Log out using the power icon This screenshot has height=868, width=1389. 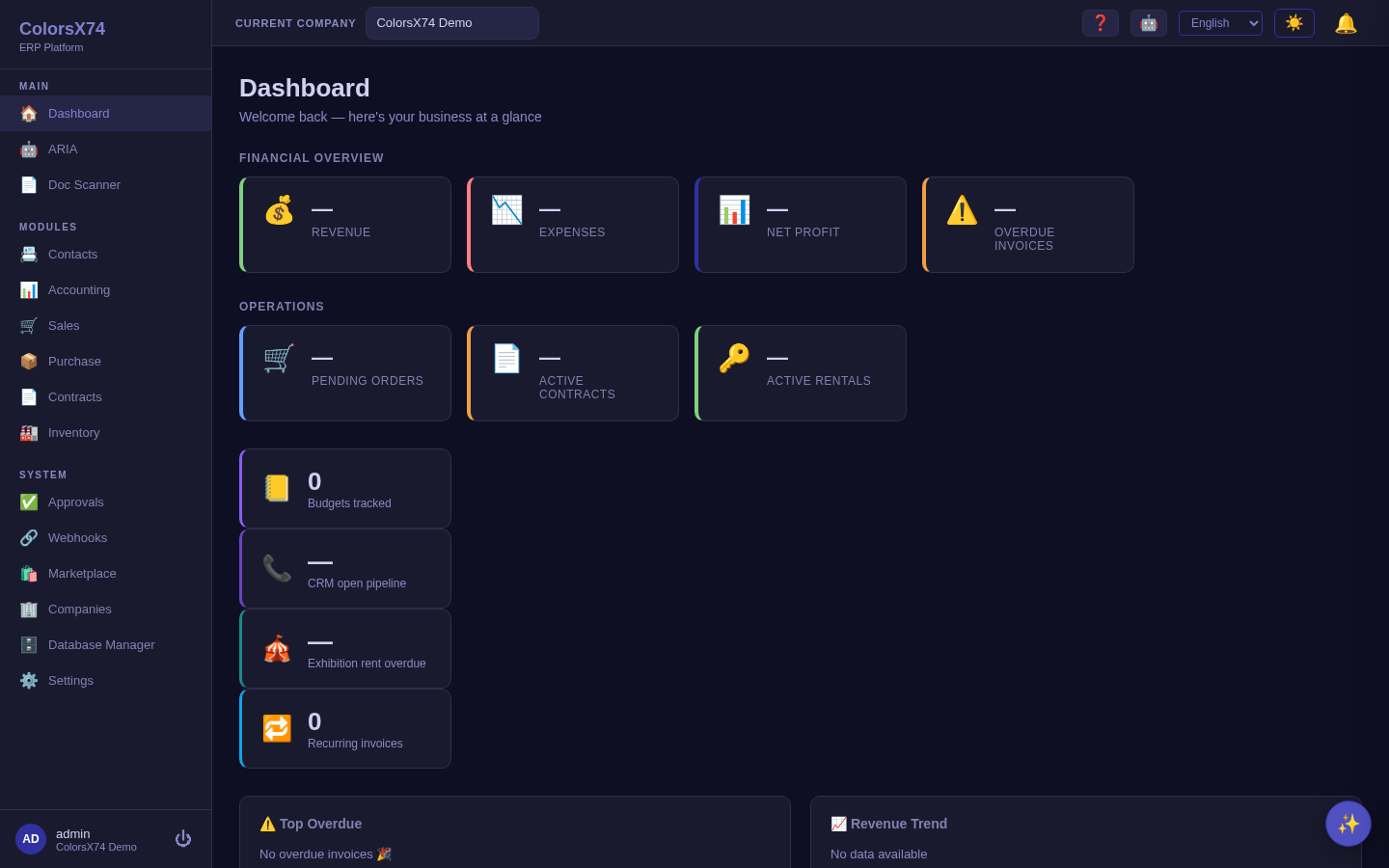click(183, 839)
